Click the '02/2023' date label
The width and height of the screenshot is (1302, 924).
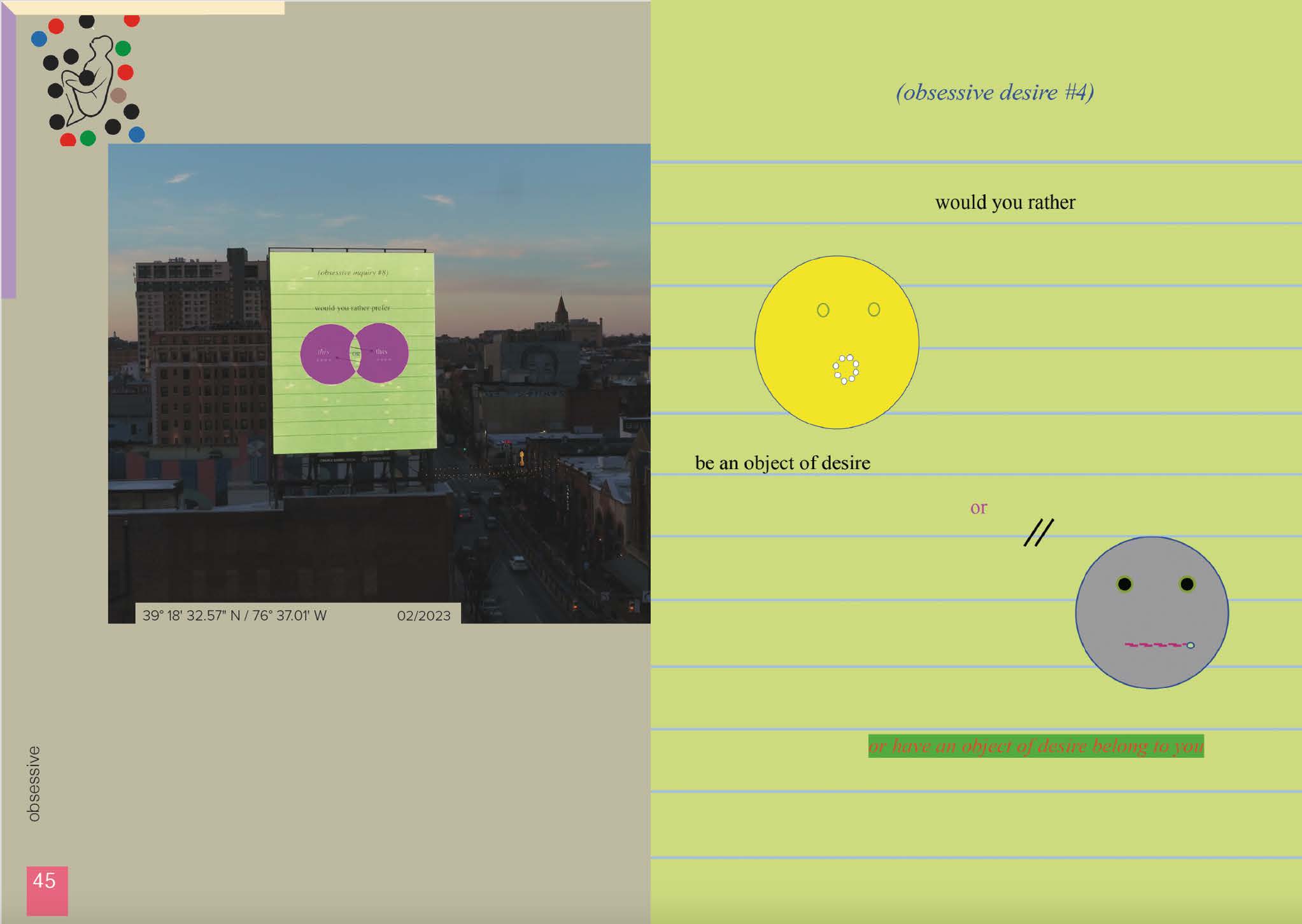point(423,615)
